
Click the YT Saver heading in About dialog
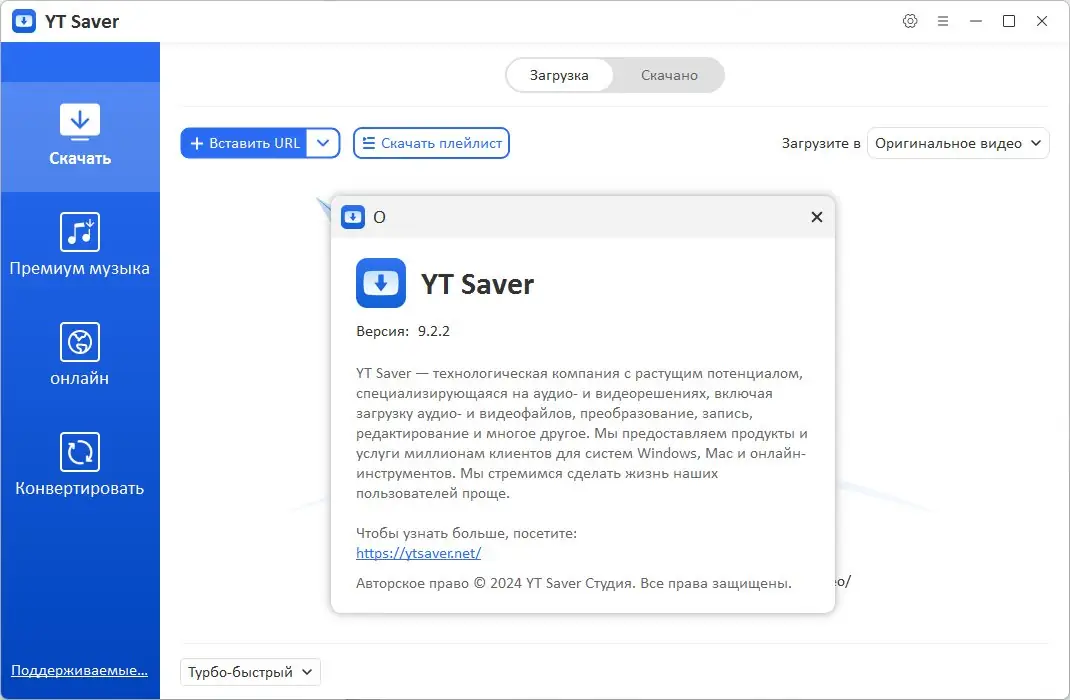tap(477, 285)
